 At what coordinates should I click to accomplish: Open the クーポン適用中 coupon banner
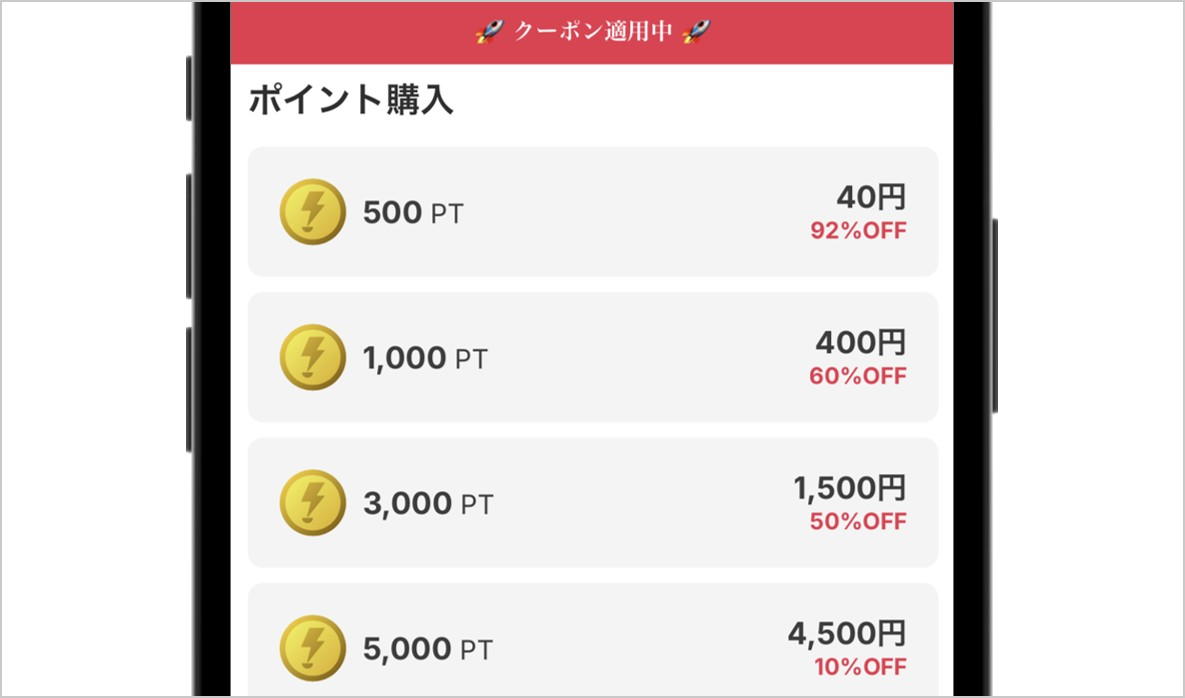click(593, 31)
